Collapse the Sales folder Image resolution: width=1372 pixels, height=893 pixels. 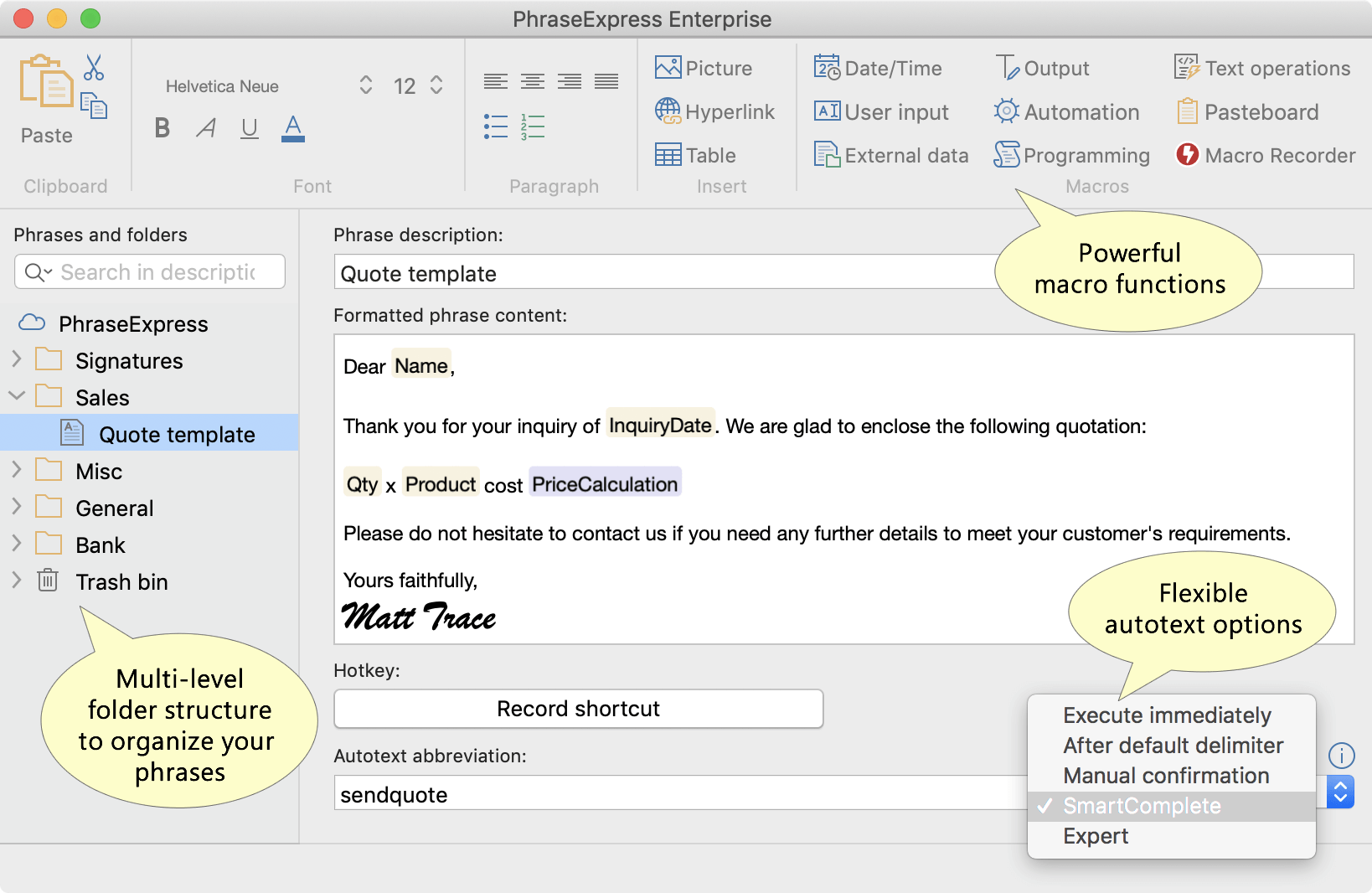[17, 395]
